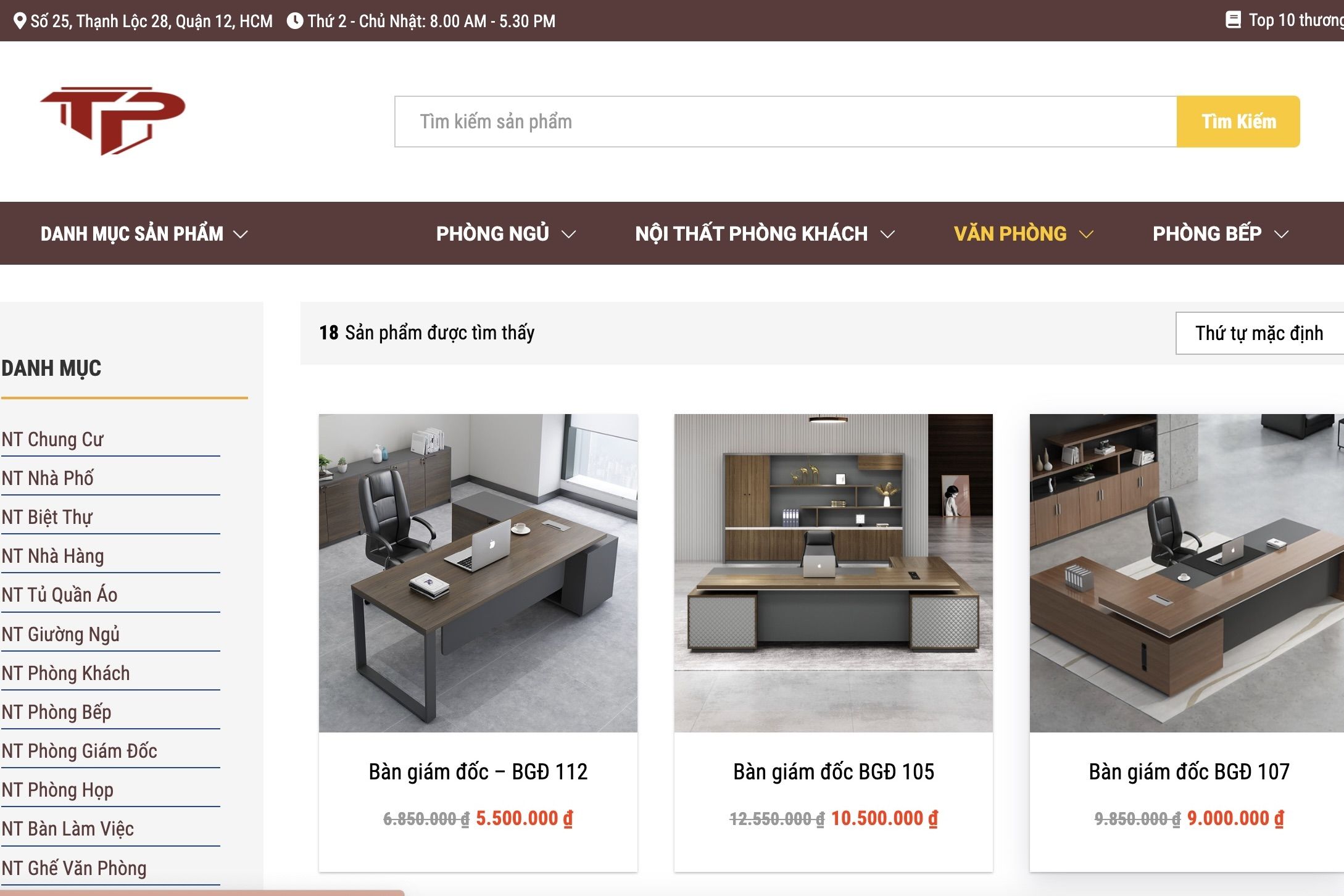The image size is (1344, 896).
Task: Click the document icon beside Top 10
Action: [x=1233, y=20]
